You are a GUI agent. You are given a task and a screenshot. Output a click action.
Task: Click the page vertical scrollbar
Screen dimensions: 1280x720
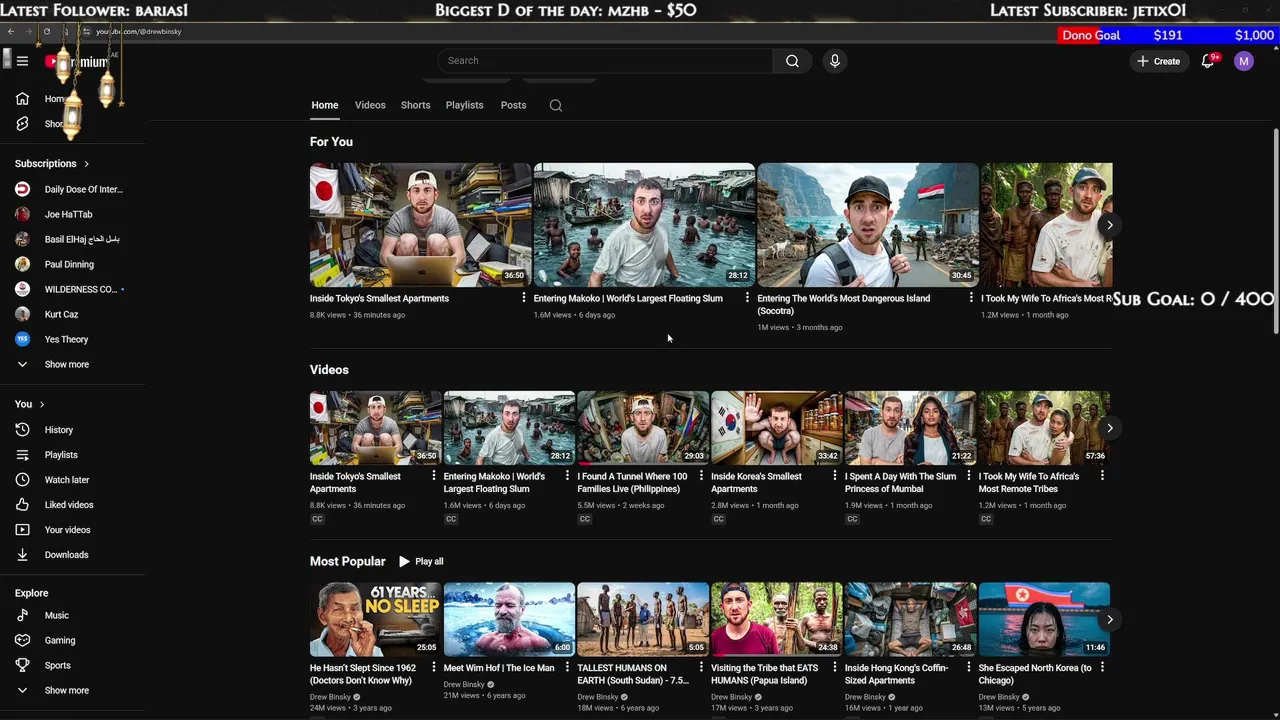[x=1275, y=232]
